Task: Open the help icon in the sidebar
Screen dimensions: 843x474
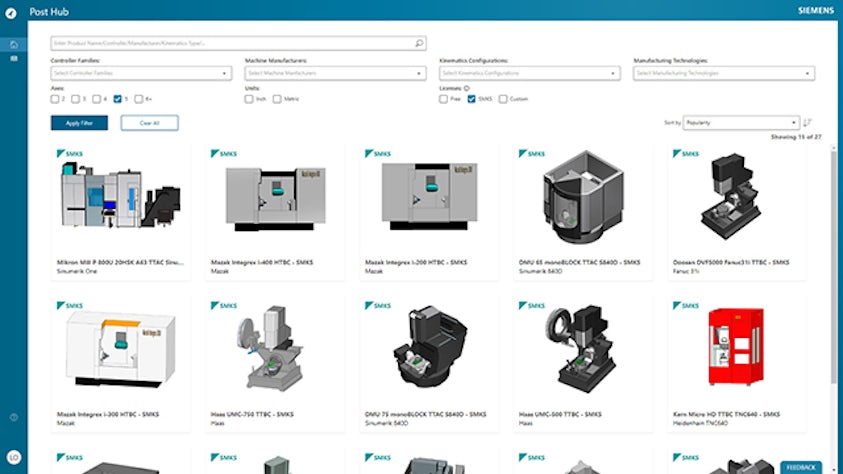Action: click(x=14, y=417)
